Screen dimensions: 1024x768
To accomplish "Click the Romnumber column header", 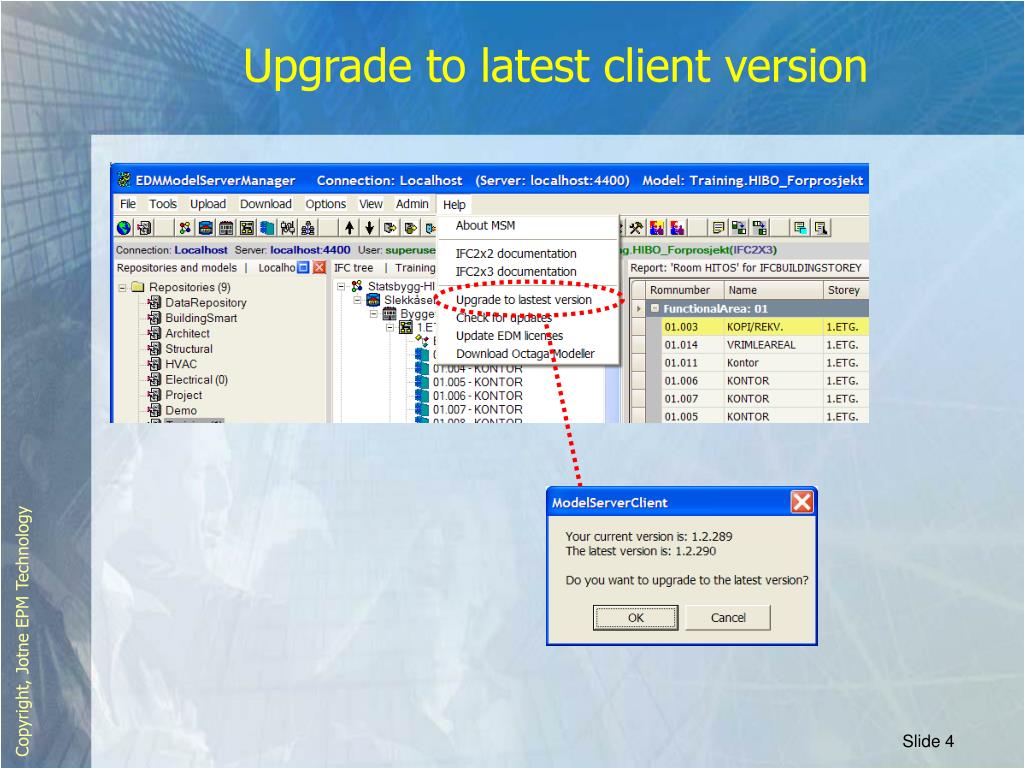I will pyautogui.click(x=685, y=290).
